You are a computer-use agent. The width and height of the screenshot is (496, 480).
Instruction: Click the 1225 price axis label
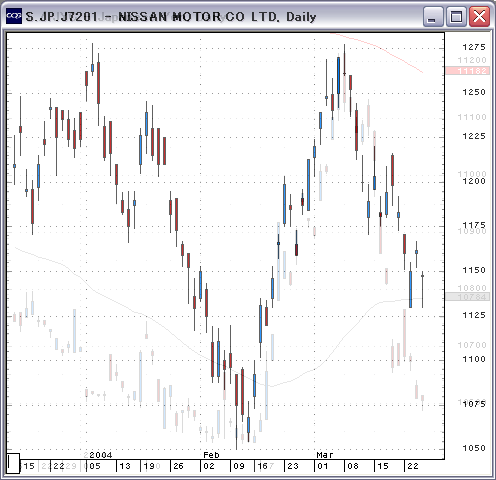474,136
